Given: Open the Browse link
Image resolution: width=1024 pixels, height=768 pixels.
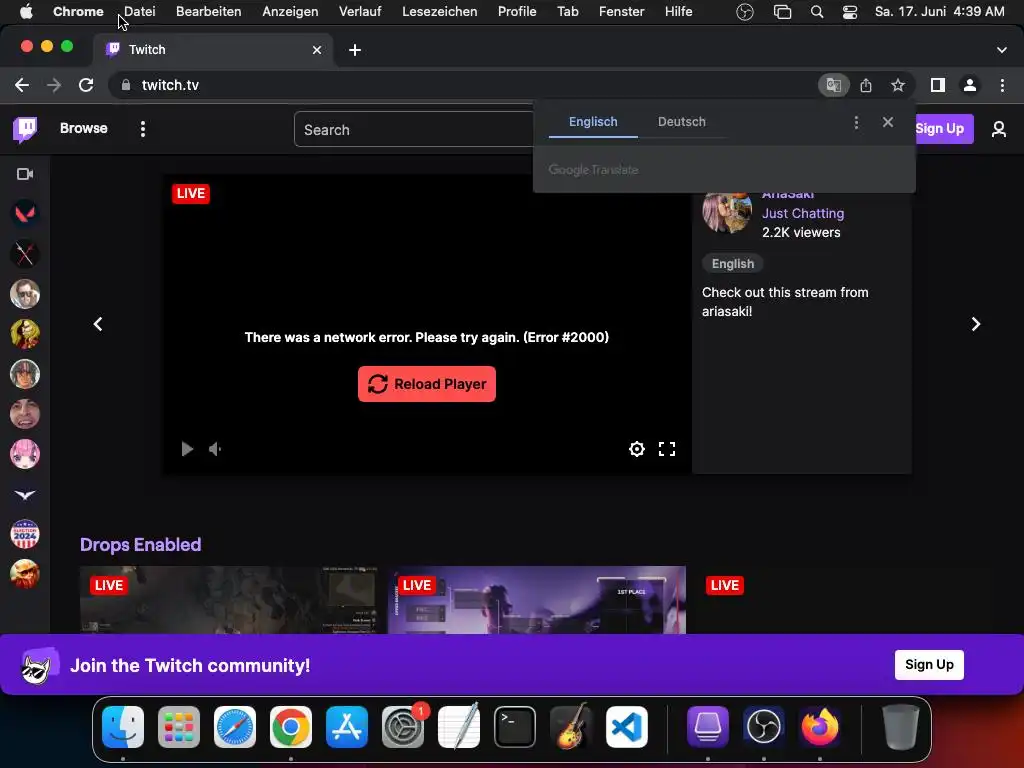Looking at the screenshot, I should [x=84, y=128].
